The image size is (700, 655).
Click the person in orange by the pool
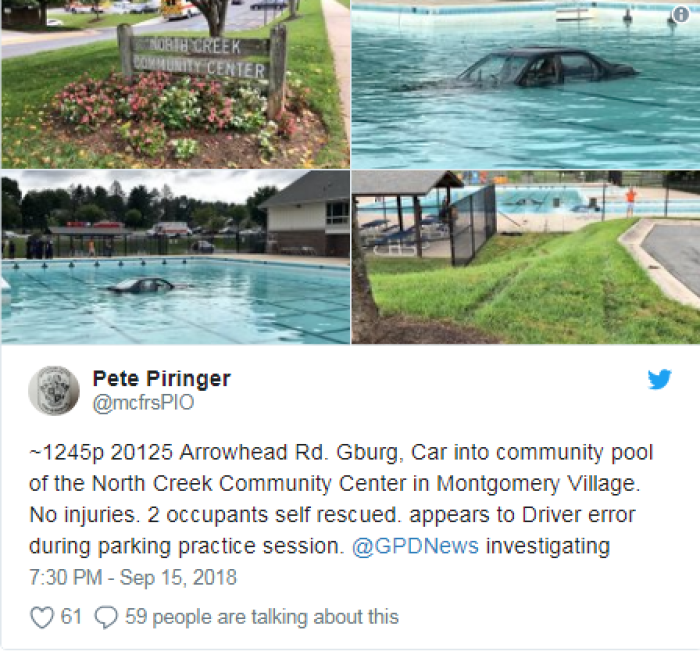[x=630, y=201]
